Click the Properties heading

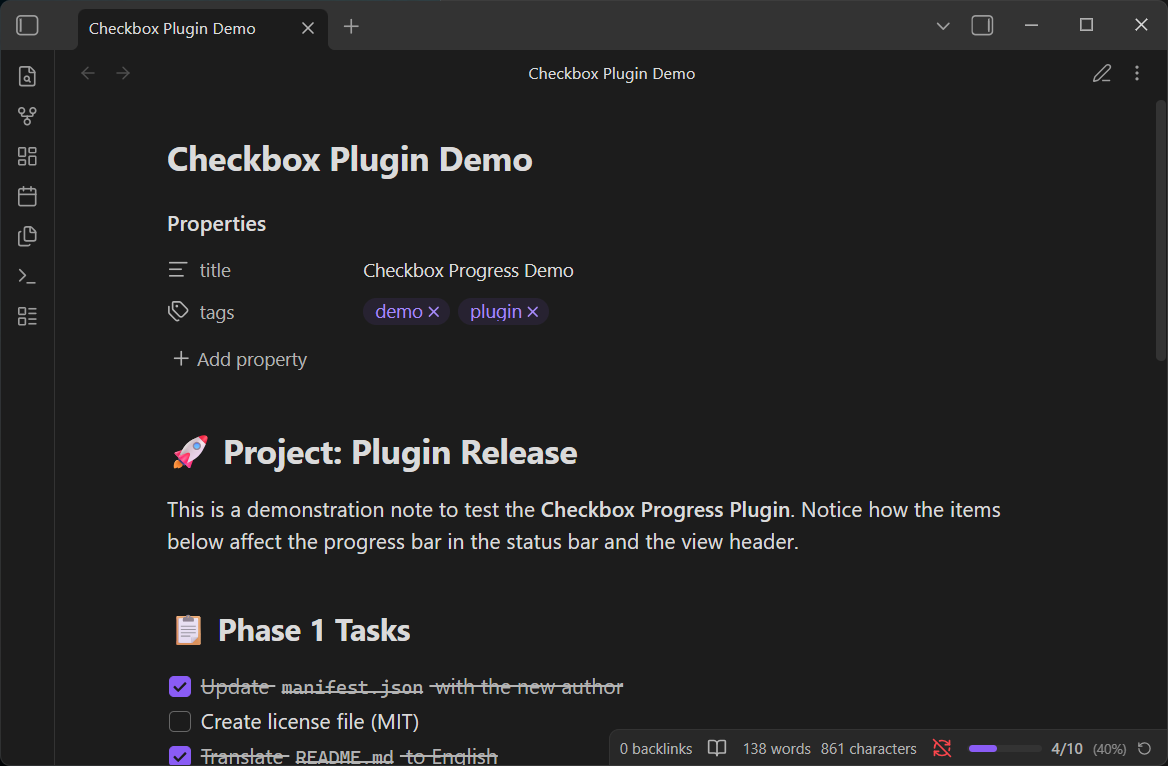coord(217,224)
